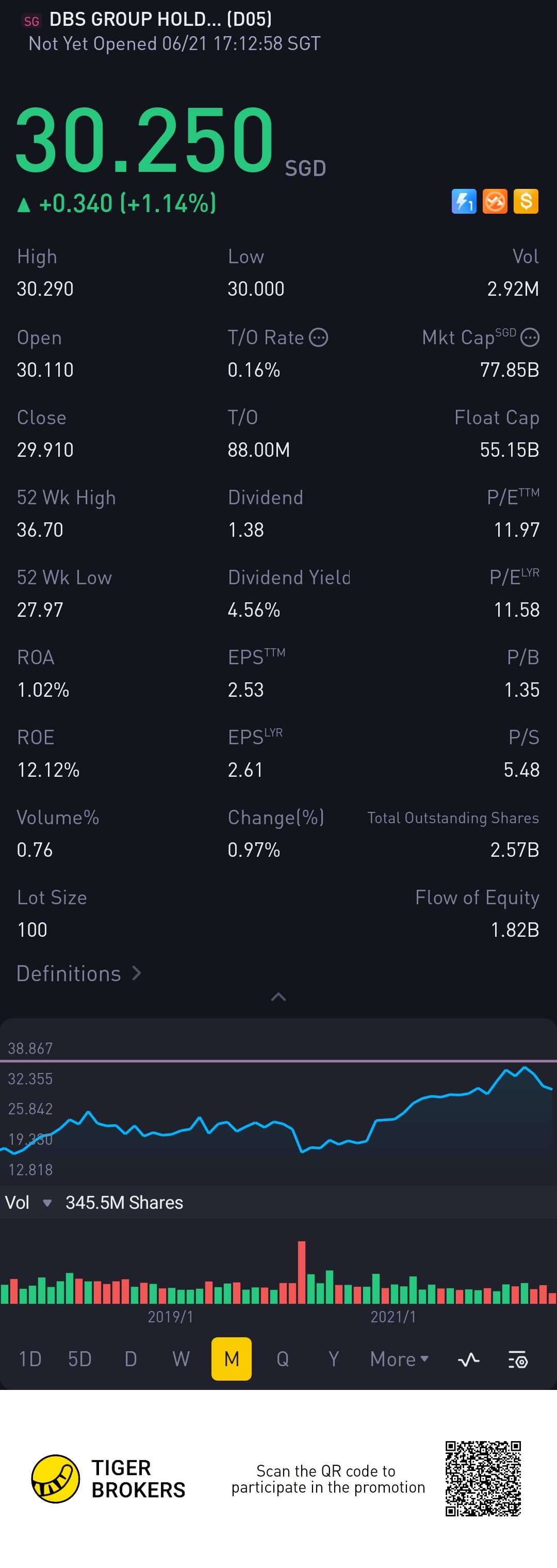This screenshot has width=557, height=1568.
Task: Select the yearly Y chart period
Action: pos(333,1359)
